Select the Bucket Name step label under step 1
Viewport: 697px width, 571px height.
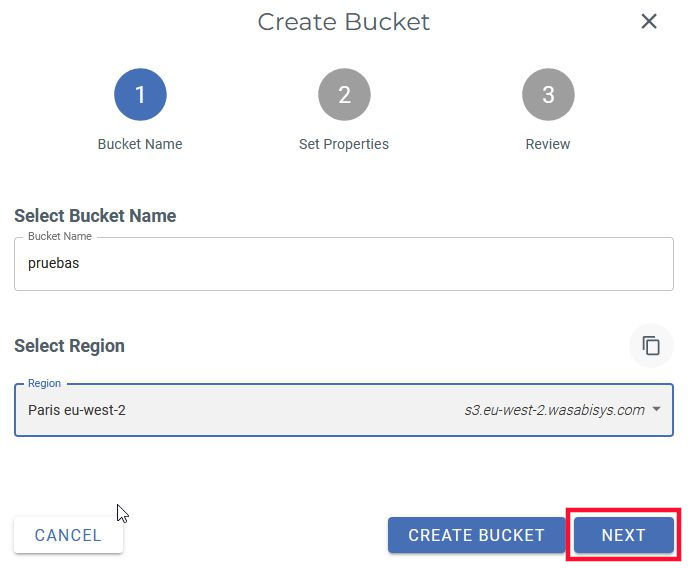click(x=140, y=144)
